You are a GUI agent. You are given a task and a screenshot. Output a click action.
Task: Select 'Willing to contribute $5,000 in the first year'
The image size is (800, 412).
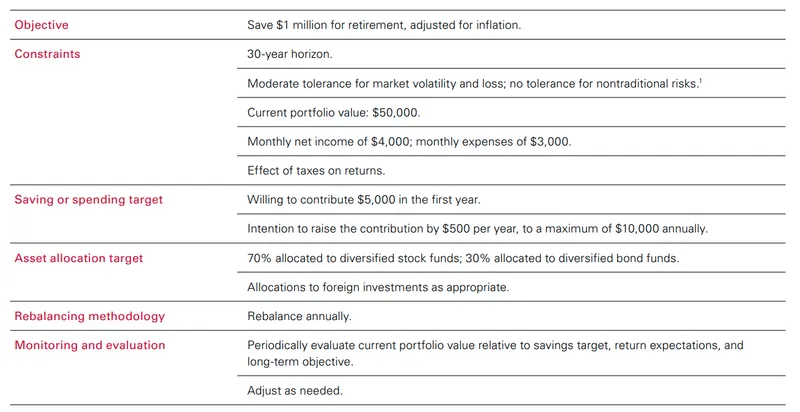point(364,200)
